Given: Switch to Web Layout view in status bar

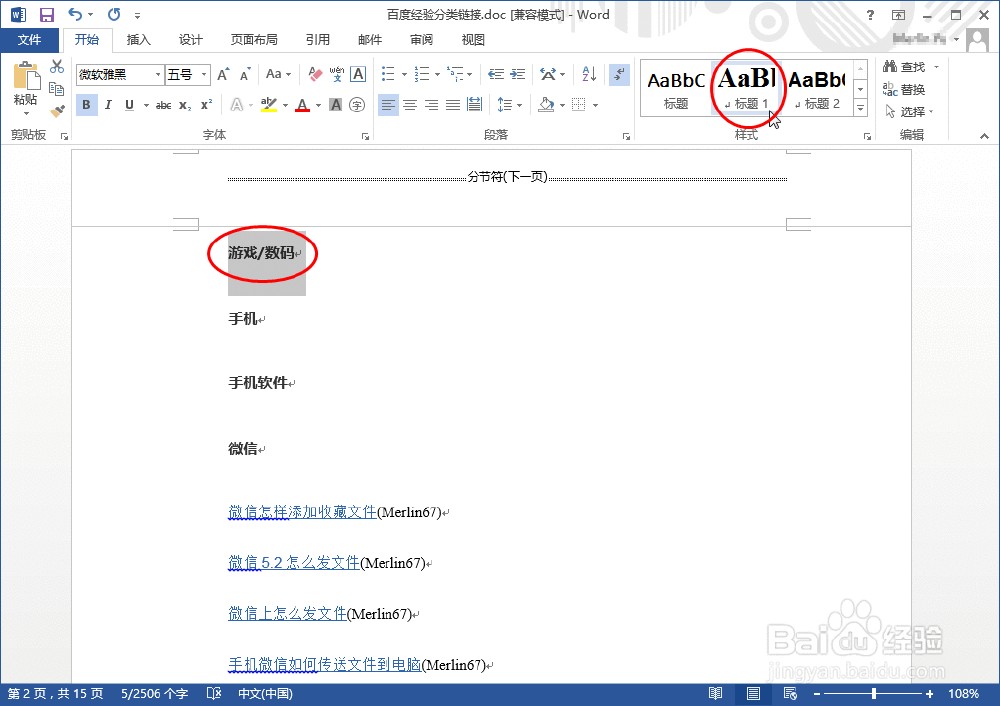Looking at the screenshot, I should 790,693.
